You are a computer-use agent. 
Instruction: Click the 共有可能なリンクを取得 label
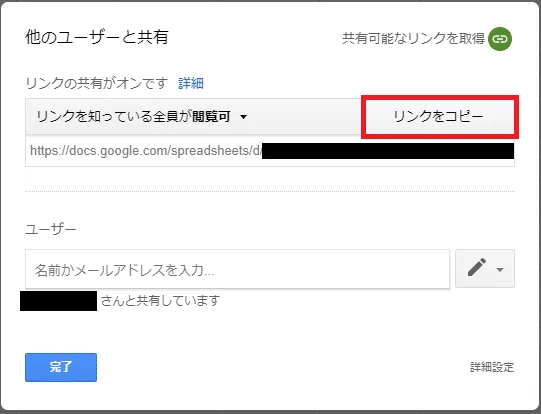pos(413,39)
